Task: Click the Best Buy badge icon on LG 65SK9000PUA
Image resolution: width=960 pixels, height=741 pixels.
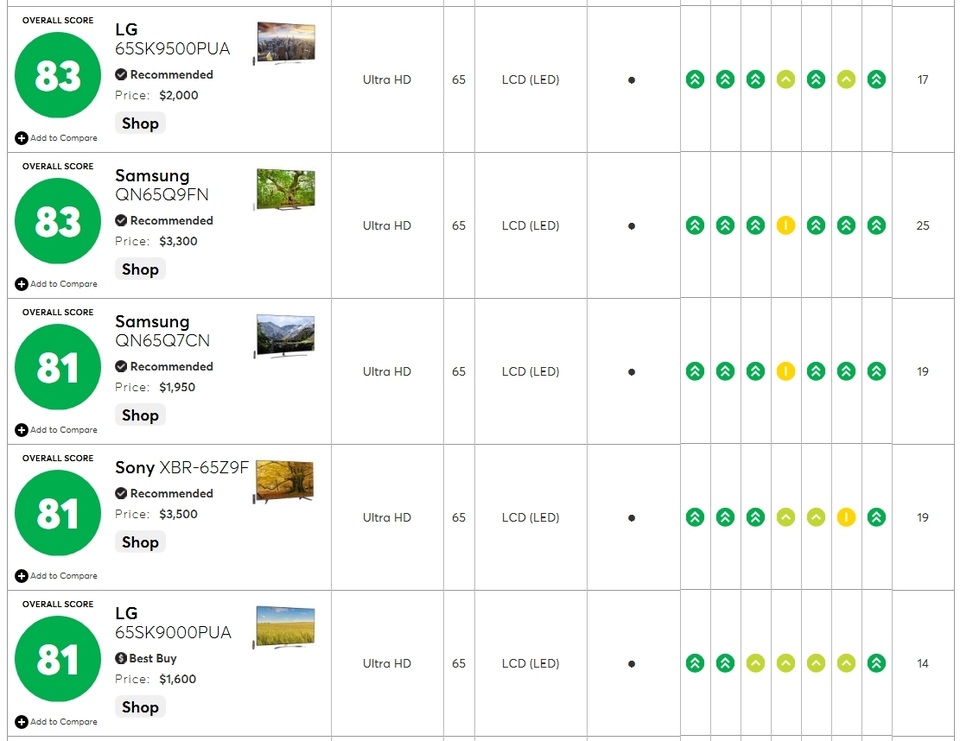Action: (x=121, y=659)
